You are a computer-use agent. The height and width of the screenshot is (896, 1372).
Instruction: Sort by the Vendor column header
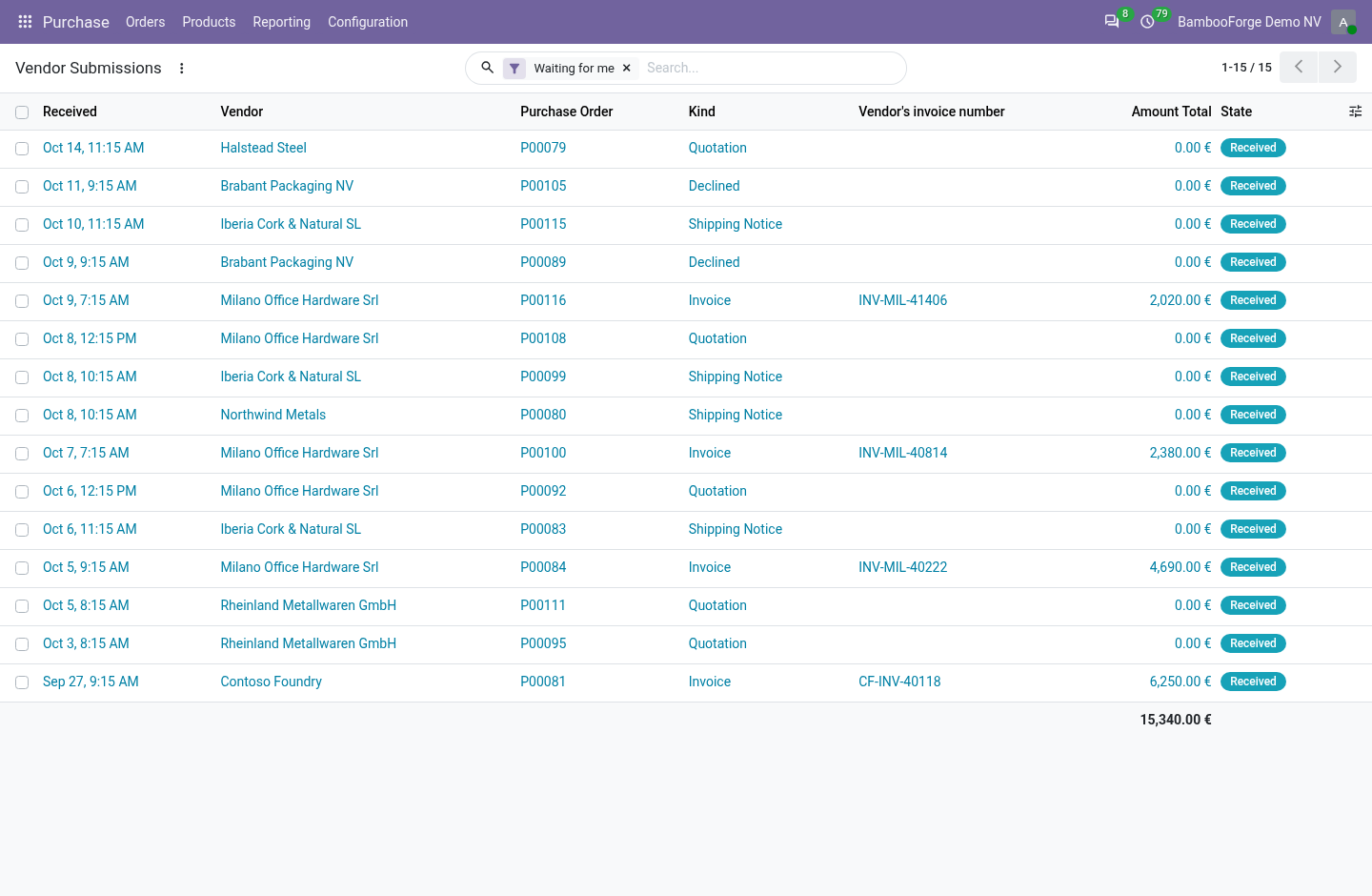tap(241, 112)
